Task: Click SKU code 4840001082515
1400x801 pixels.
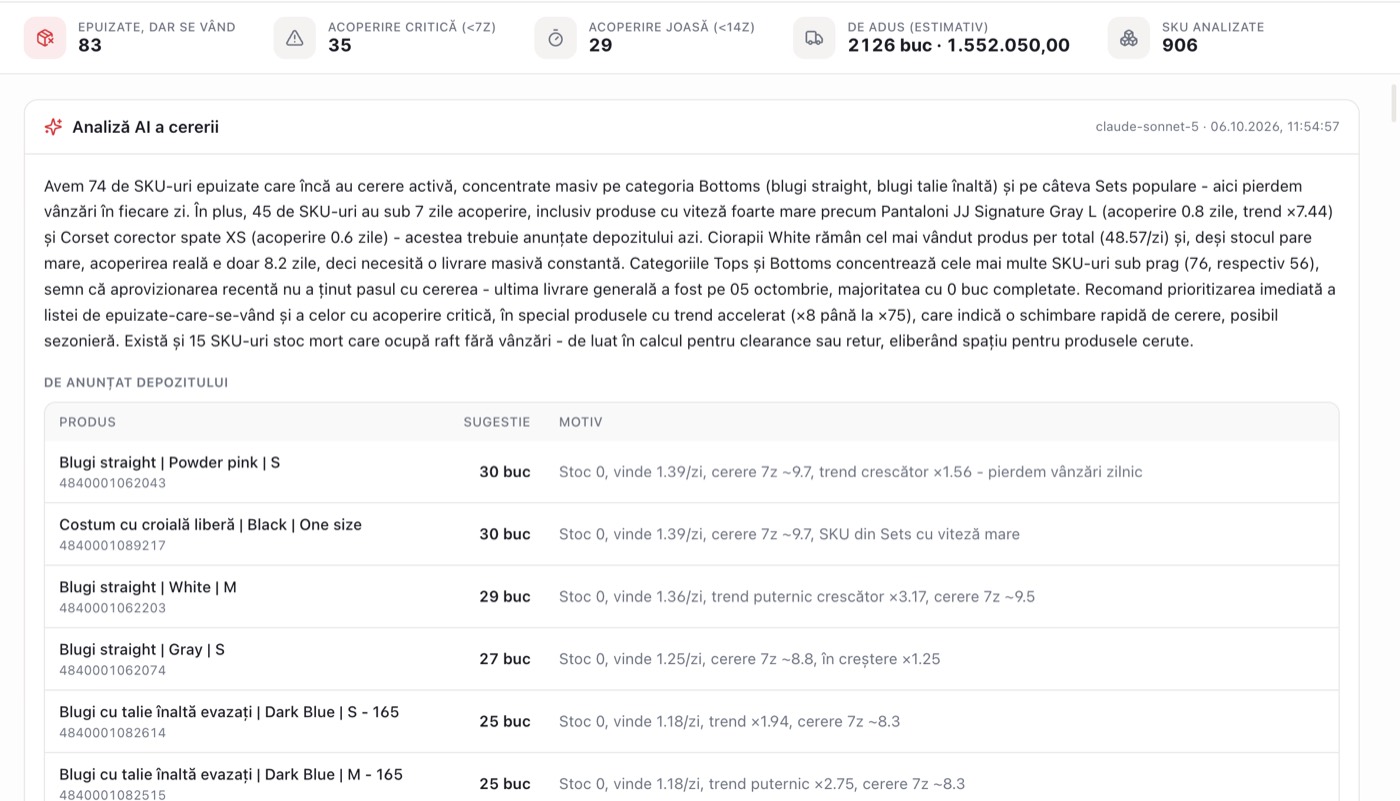Action: pos(112,795)
